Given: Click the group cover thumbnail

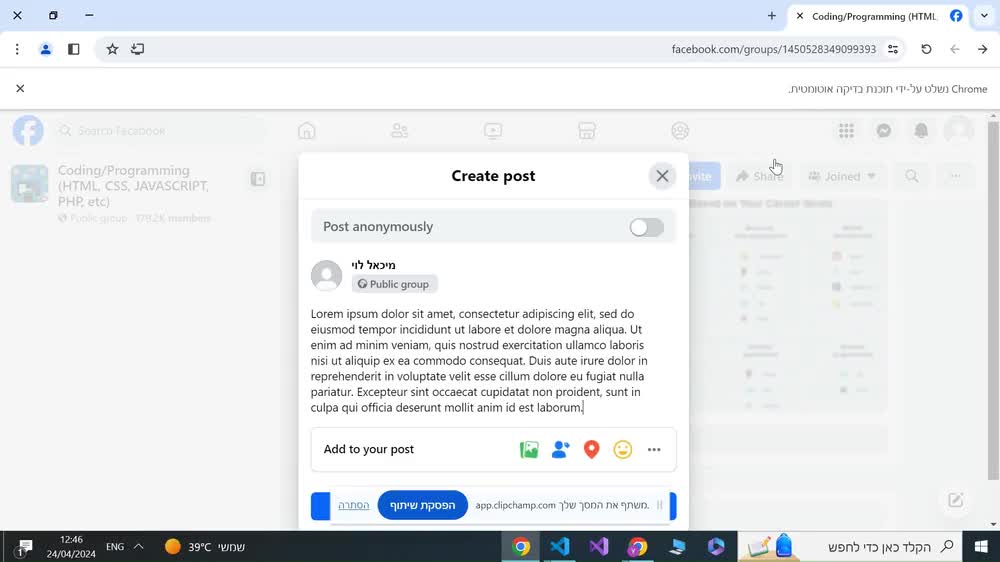Looking at the screenshot, I should pos(29,184).
